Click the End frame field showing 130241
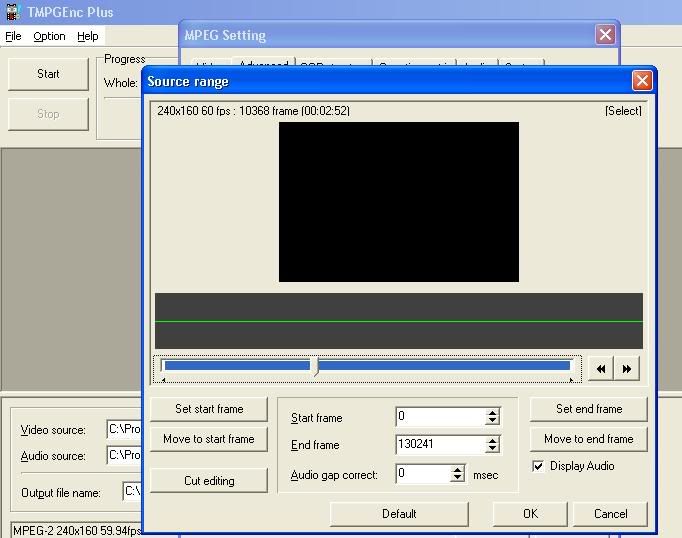 441,444
